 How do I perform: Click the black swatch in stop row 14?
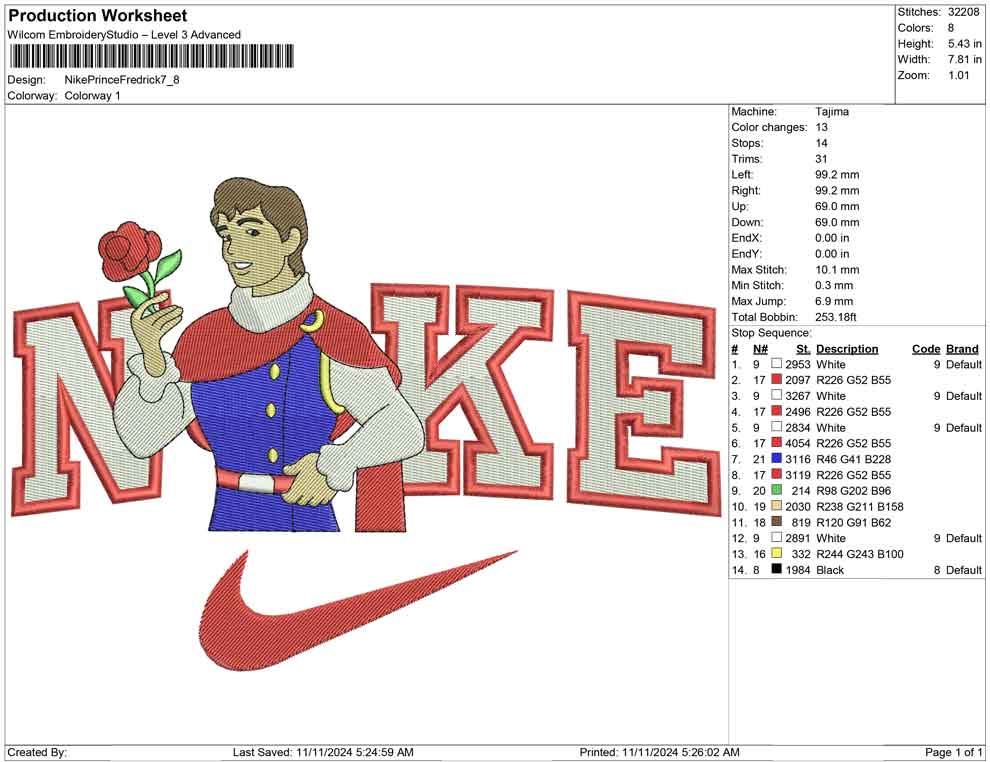(777, 569)
